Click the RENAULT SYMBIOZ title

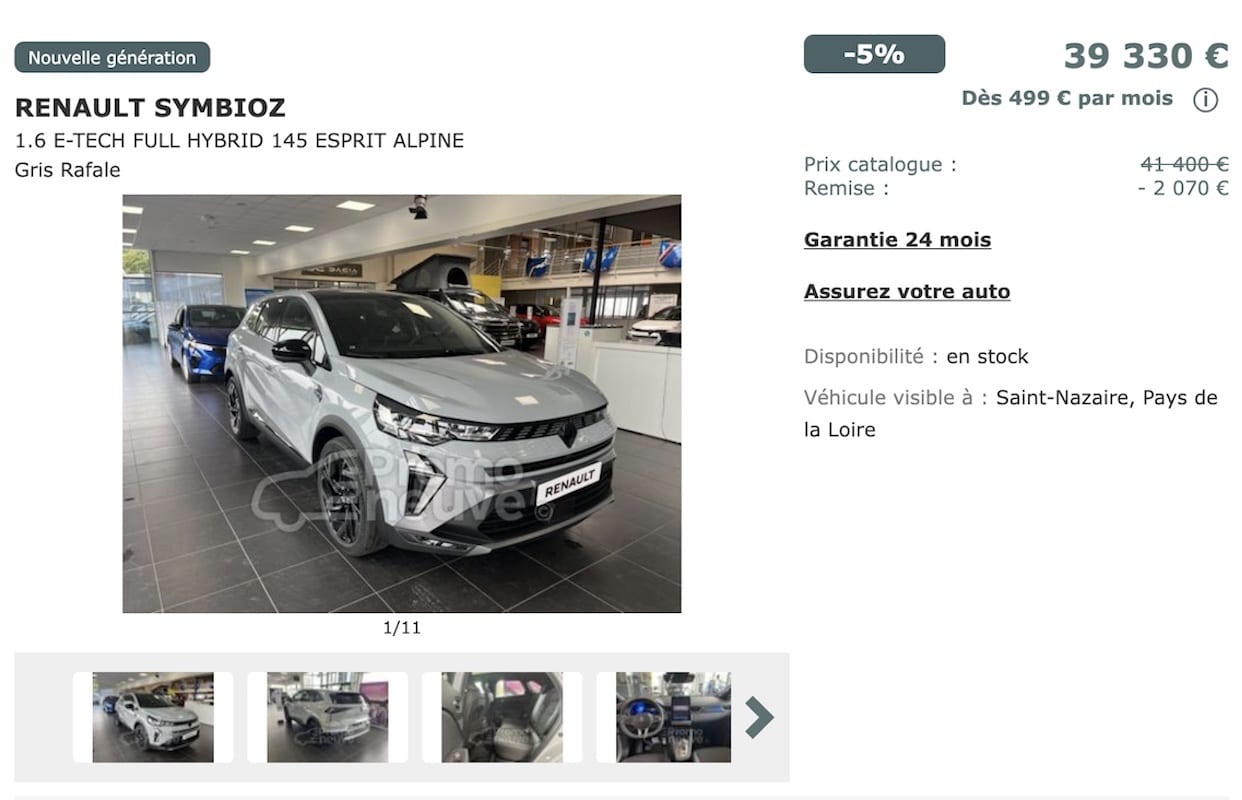150,107
